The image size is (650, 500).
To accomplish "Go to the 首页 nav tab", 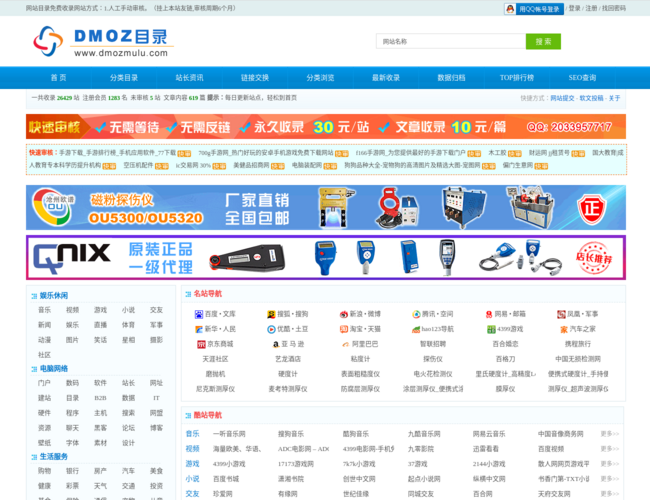I will (x=58, y=78).
